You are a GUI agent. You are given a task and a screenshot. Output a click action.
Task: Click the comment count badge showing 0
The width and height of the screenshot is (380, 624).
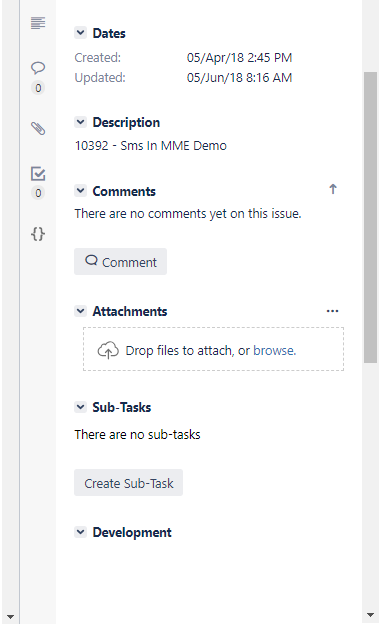pos(38,88)
